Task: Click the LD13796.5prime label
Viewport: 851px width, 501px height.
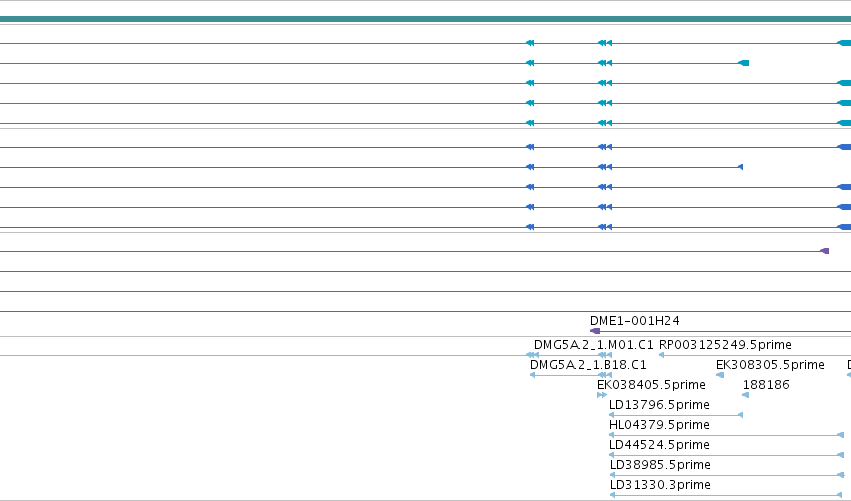Action: point(659,405)
